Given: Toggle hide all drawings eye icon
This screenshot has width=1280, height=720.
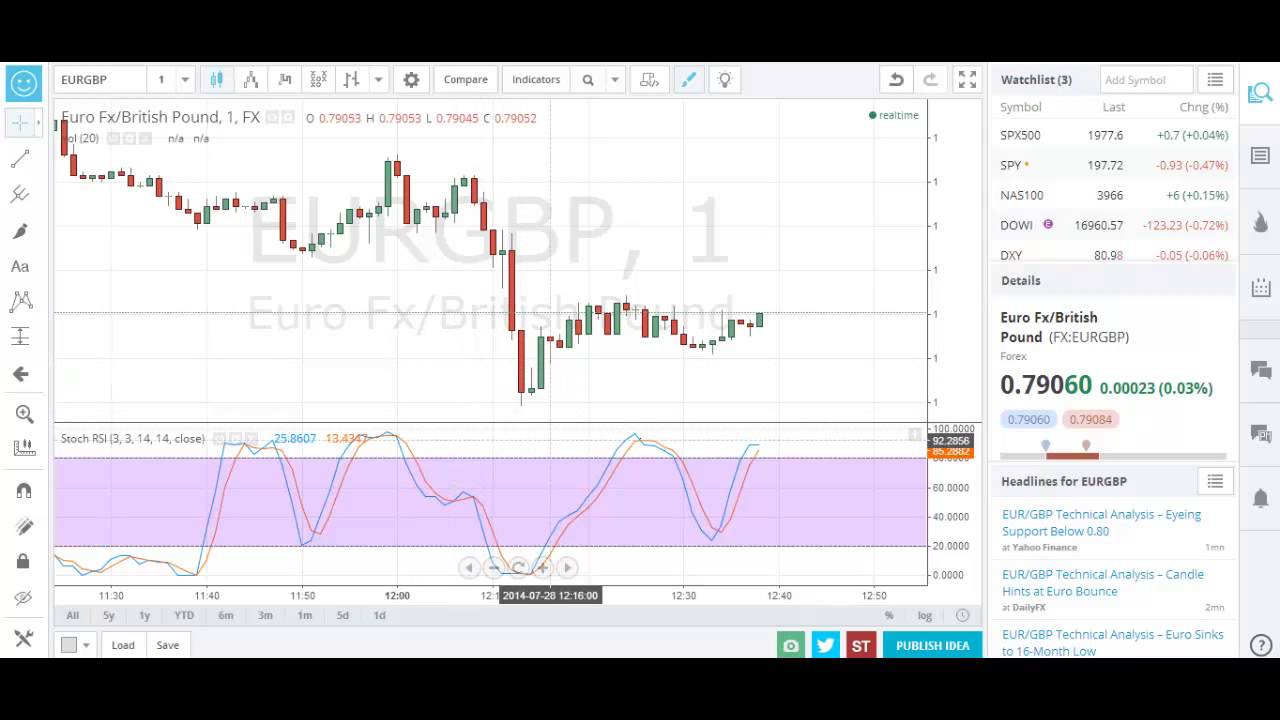Looking at the screenshot, I should pos(24,599).
